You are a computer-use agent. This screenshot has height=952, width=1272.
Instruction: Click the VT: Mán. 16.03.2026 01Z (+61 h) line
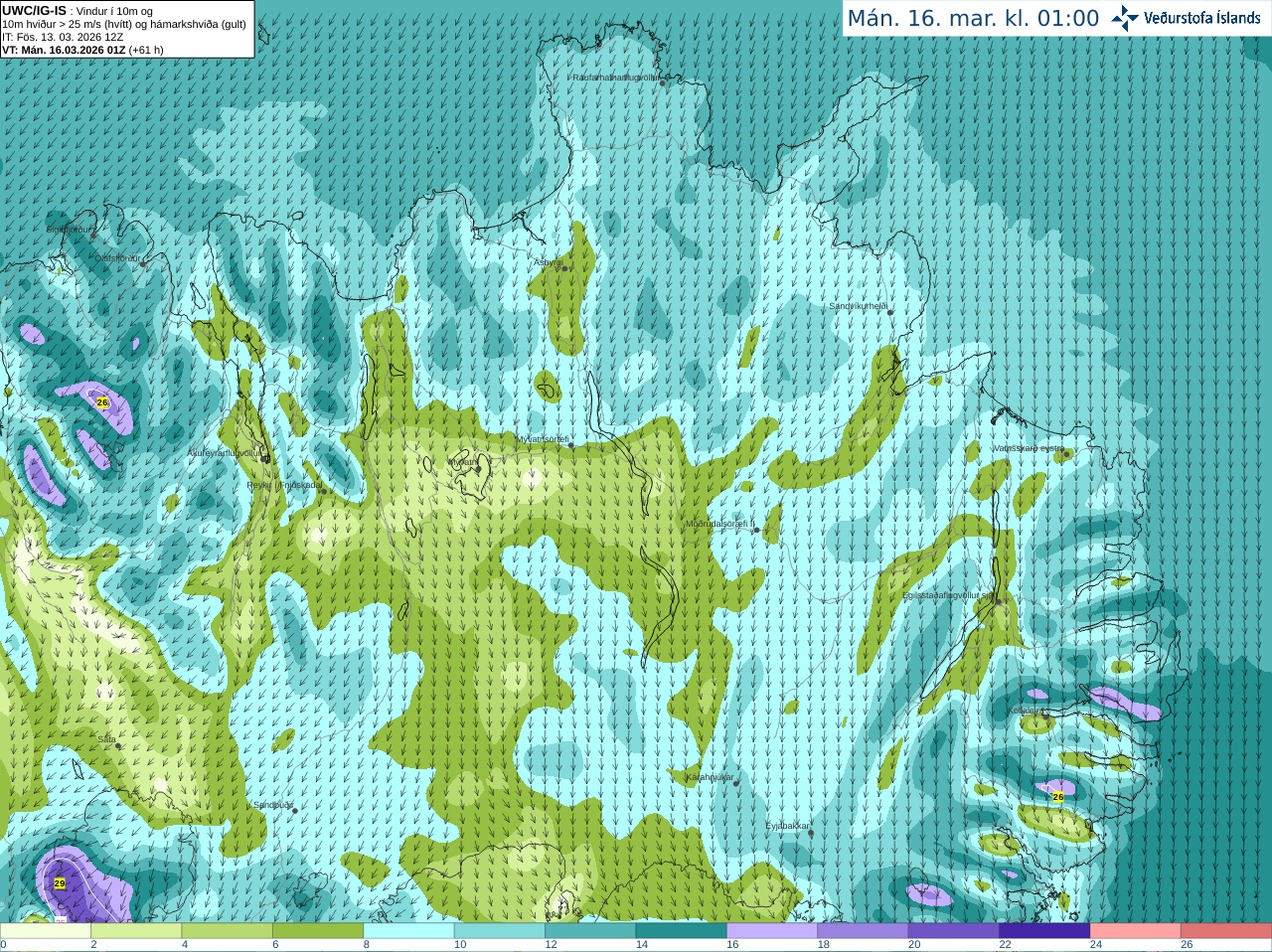(82, 50)
